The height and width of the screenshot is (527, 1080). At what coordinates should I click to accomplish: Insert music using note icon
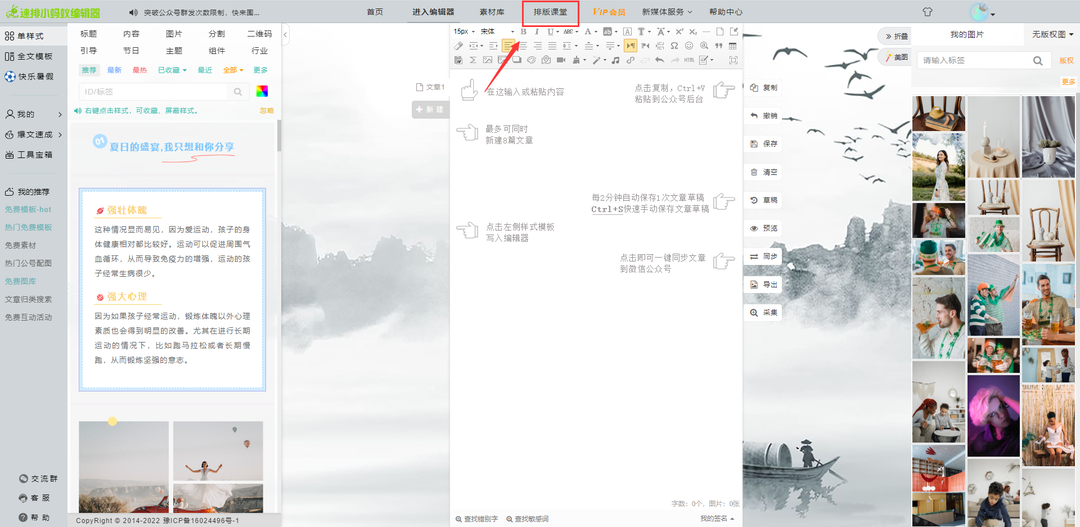coord(615,60)
